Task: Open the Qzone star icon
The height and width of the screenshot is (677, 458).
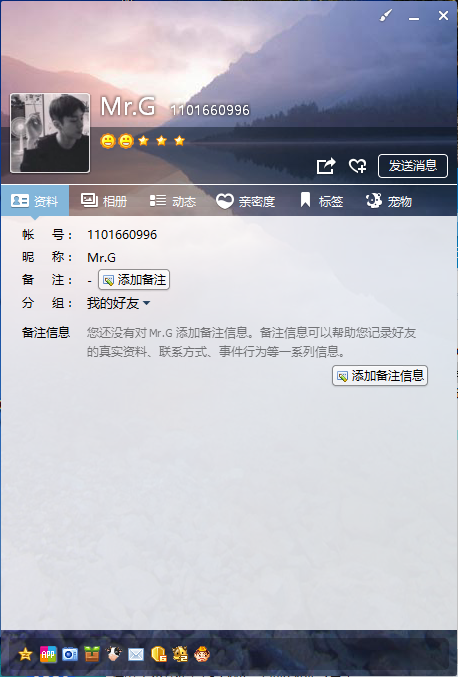Action: tap(25, 655)
